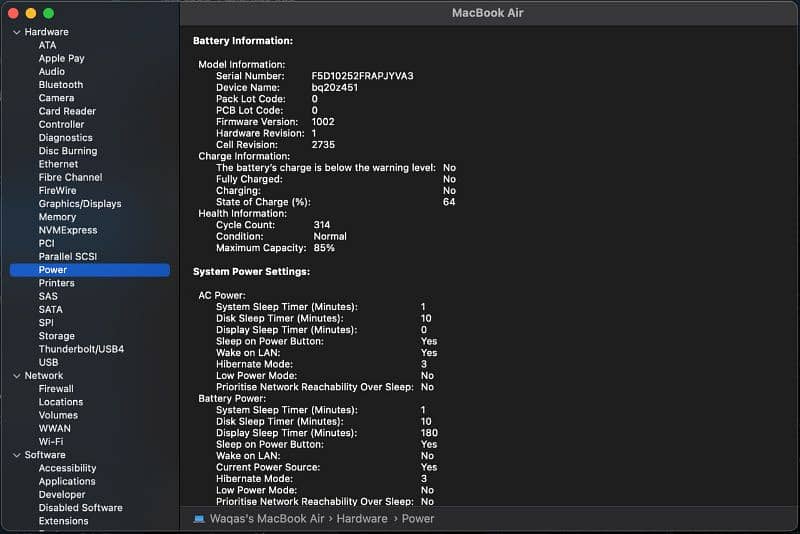Viewport: 800px width, 534px height.
Task: Click the yellow minimize window button
Action: tap(31, 13)
